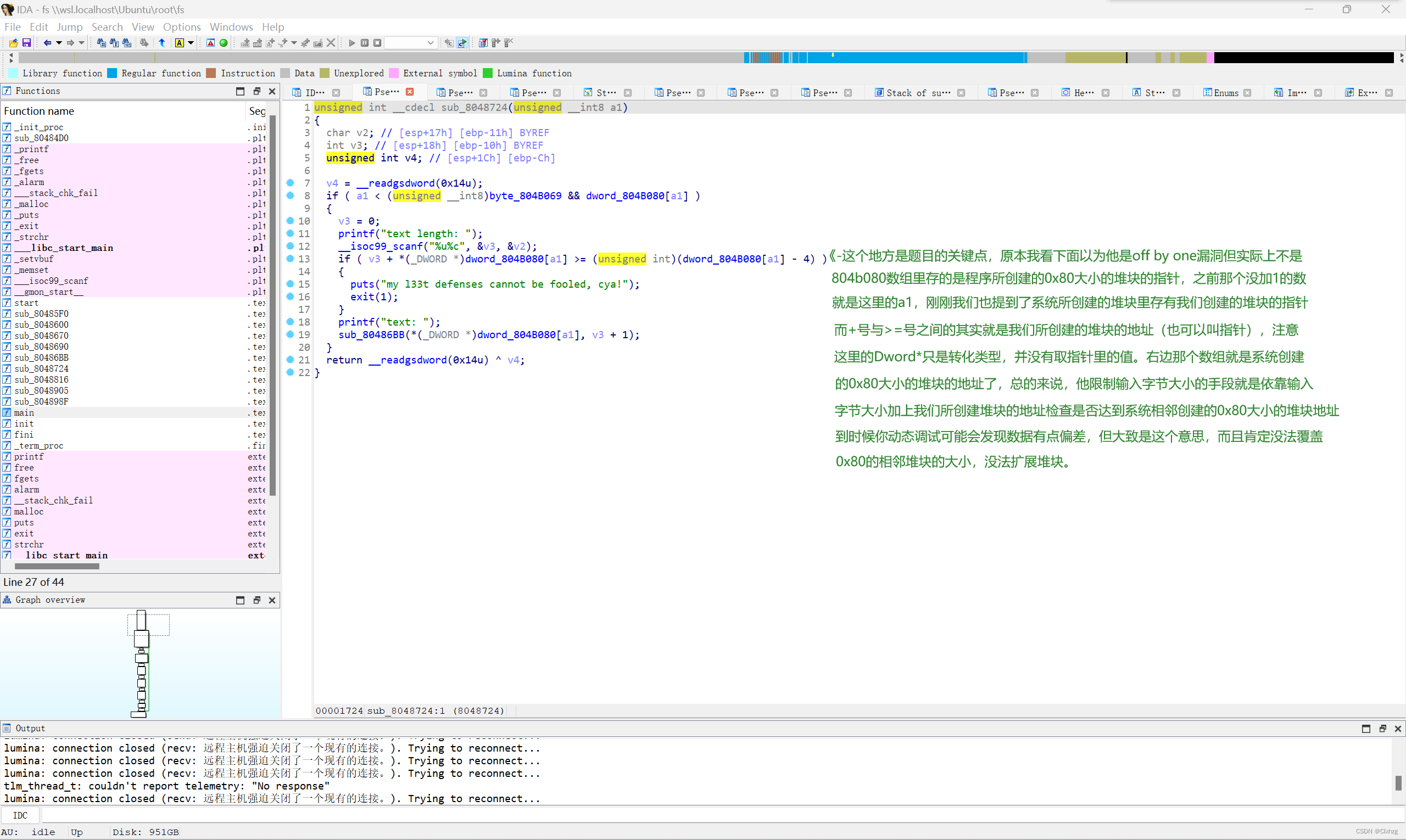Image resolution: width=1406 pixels, height=840 pixels.
Task: Select sub_80486BB in the functions list
Action: (x=41, y=358)
